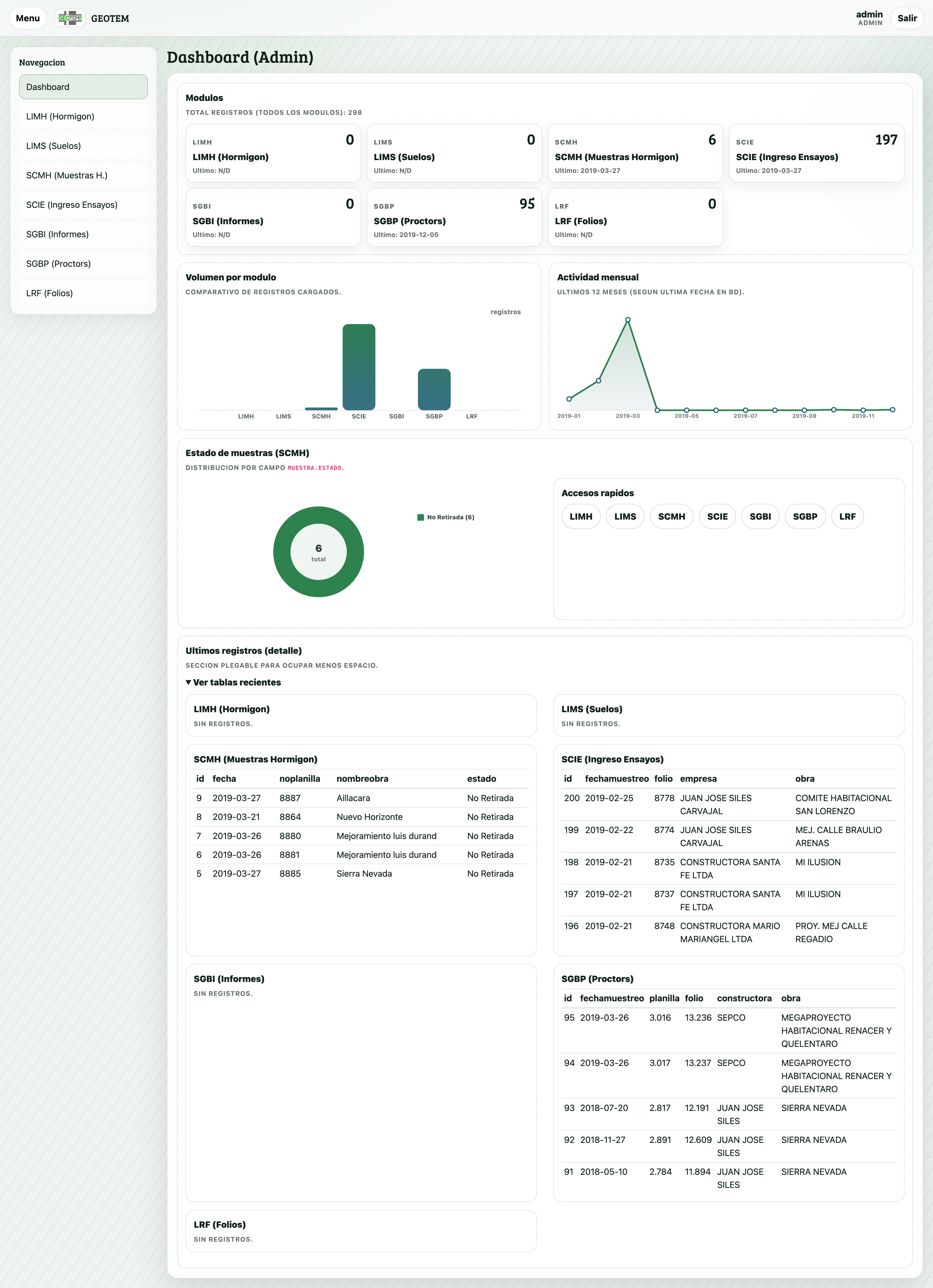933x1288 pixels.
Task: Click the GEOTEM logo icon
Action: point(70,18)
